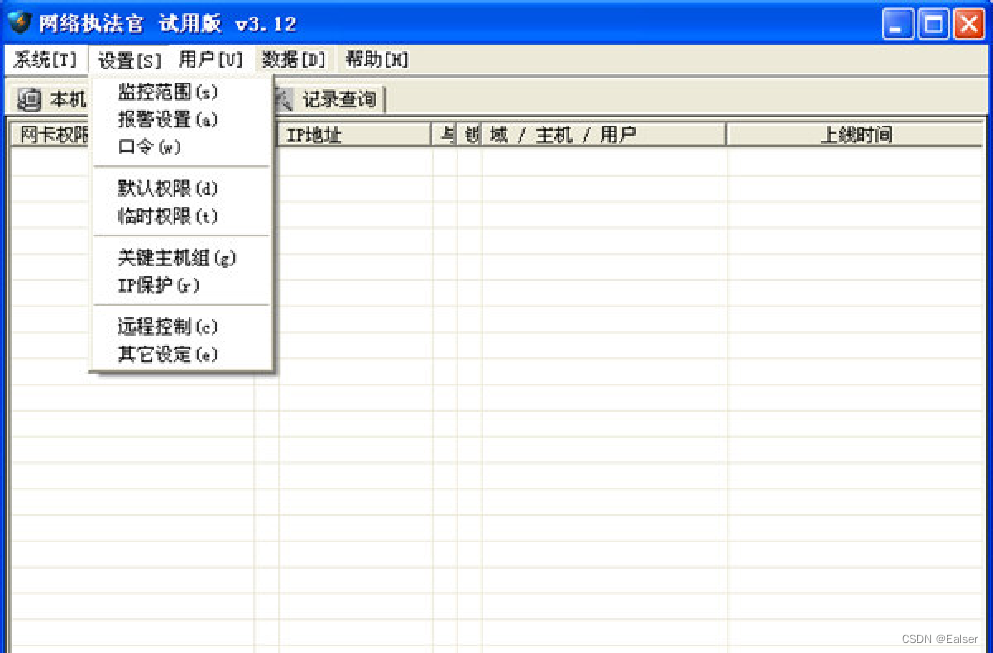The image size is (993, 653).
Task: Open the 用户[U] menu
Action: 210,60
